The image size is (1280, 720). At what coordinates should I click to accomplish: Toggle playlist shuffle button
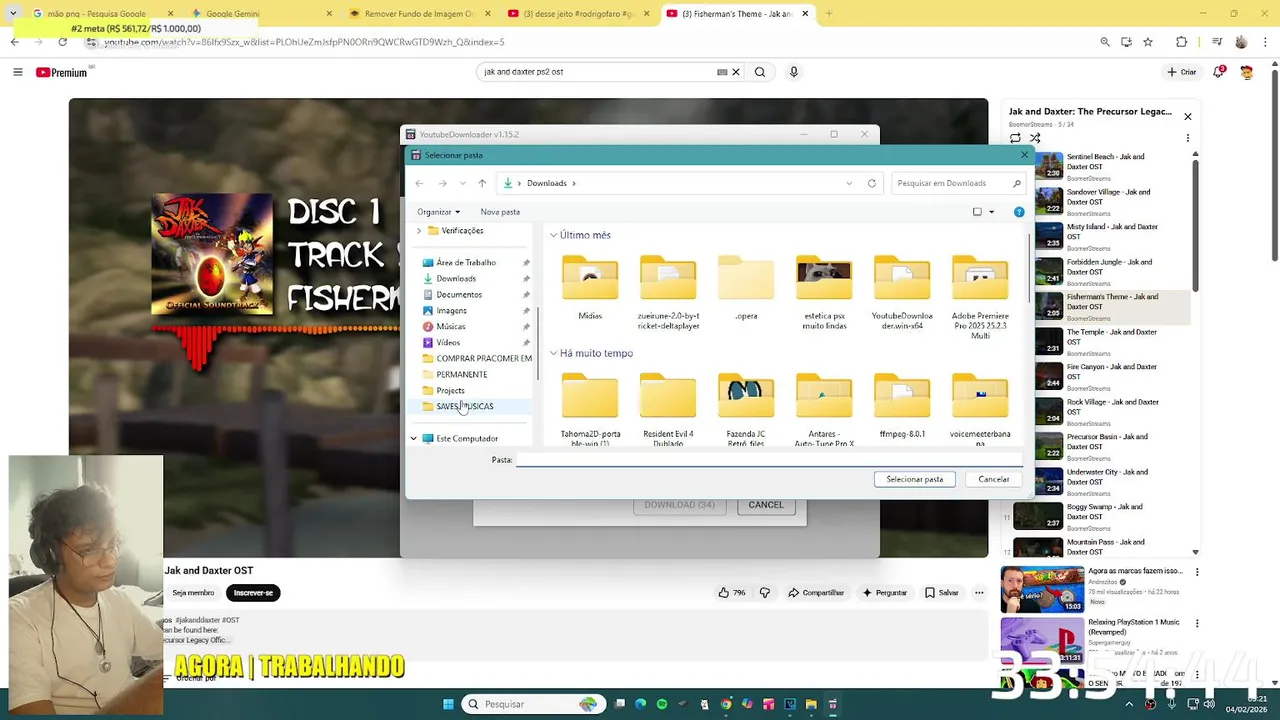click(1035, 138)
